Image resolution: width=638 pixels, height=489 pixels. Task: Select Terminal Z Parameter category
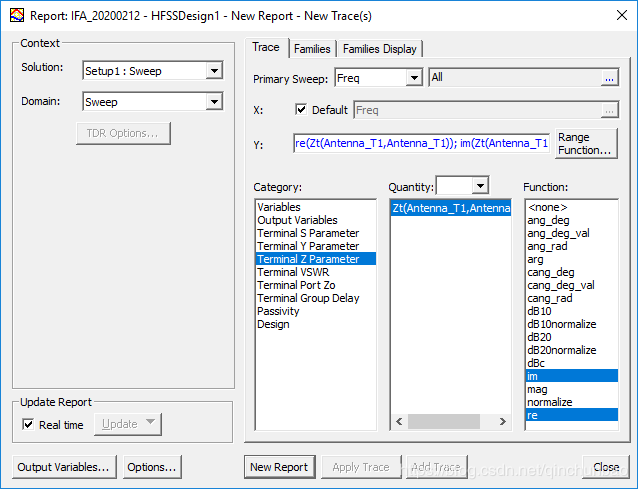(316, 259)
